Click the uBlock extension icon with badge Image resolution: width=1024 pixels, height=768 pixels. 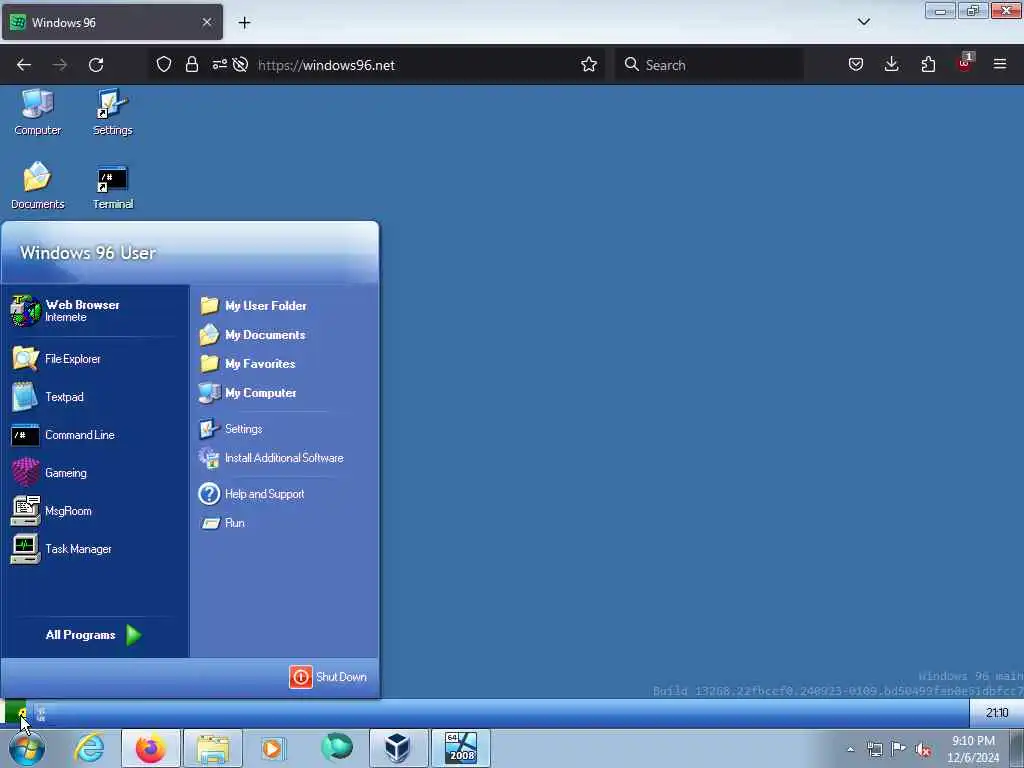point(965,63)
